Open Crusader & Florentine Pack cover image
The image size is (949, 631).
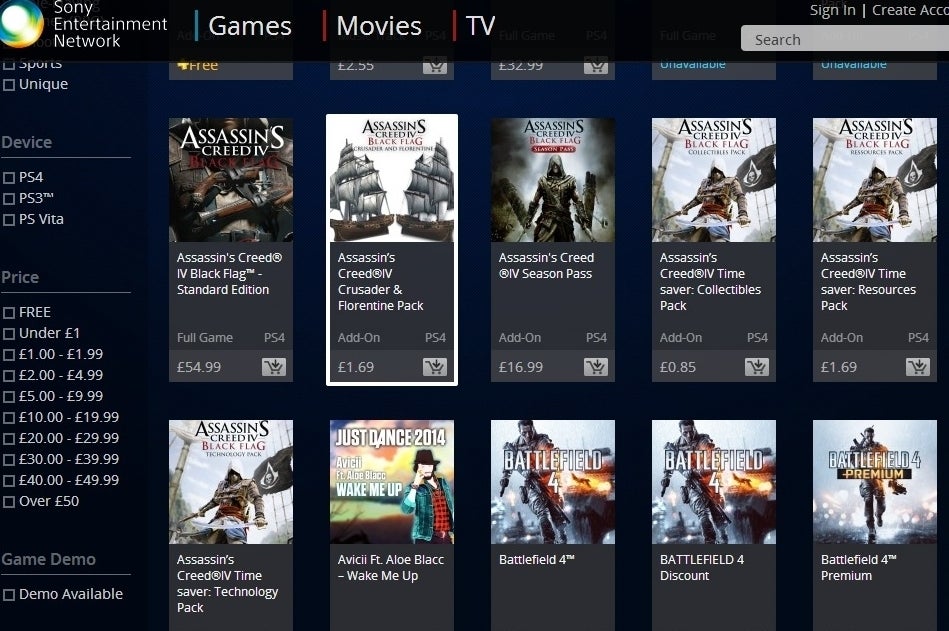392,180
